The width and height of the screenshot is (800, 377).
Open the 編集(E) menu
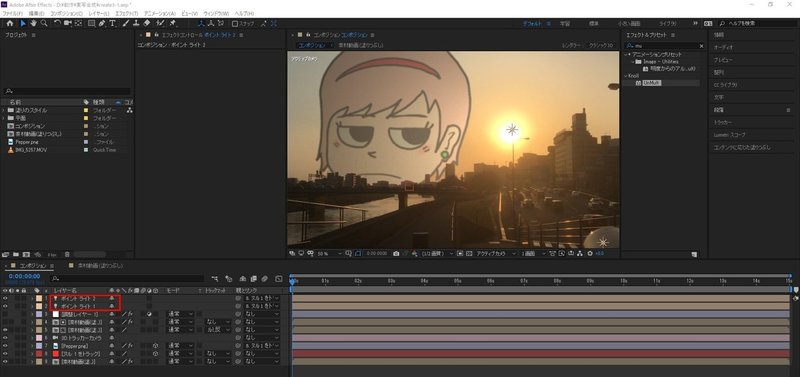36,13
